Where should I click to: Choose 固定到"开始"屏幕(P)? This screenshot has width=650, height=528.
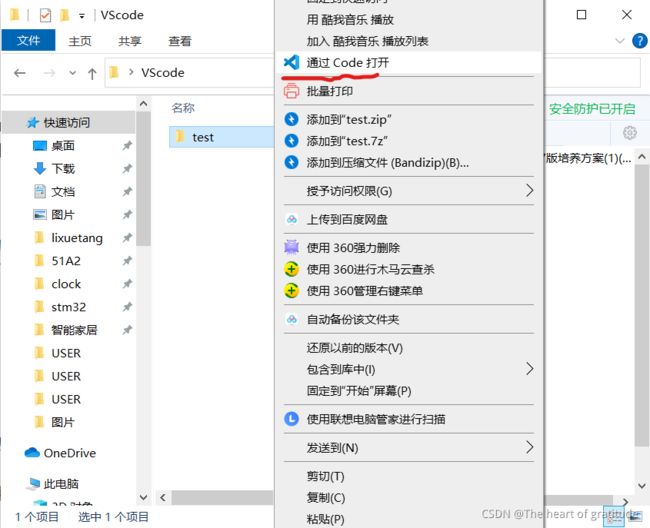coord(409,391)
